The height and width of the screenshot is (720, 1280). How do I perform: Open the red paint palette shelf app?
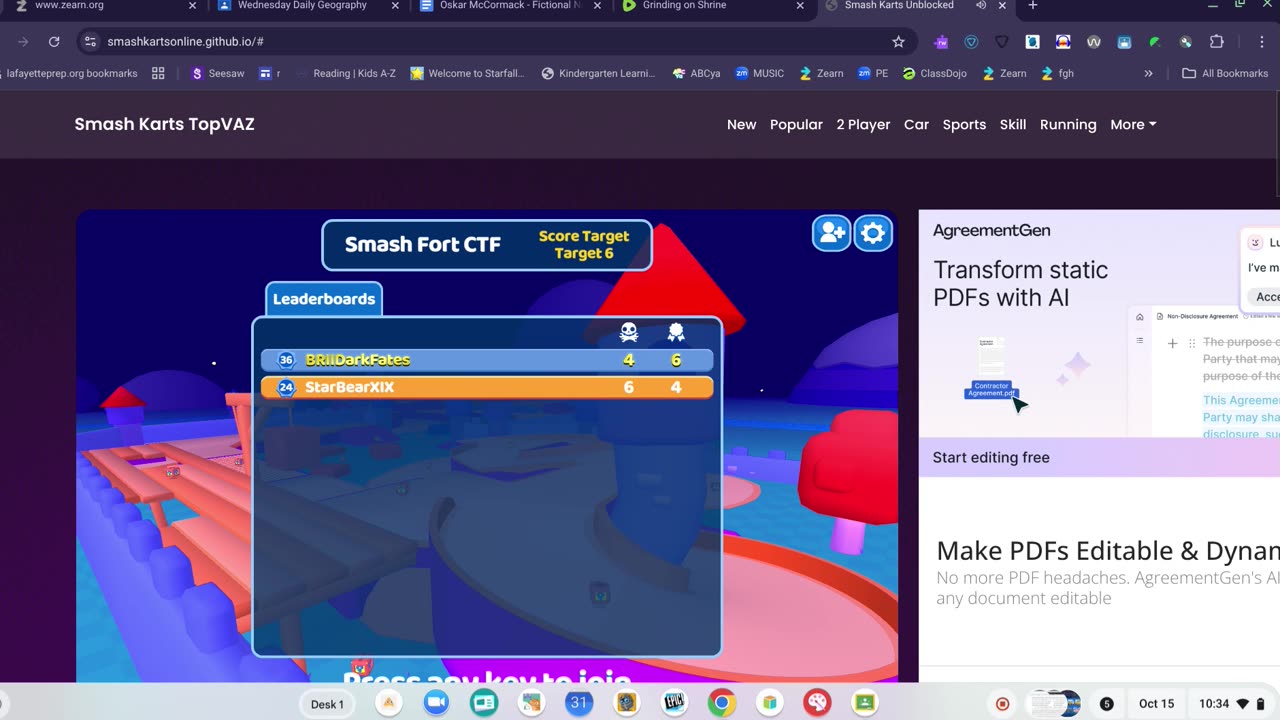coord(818,703)
